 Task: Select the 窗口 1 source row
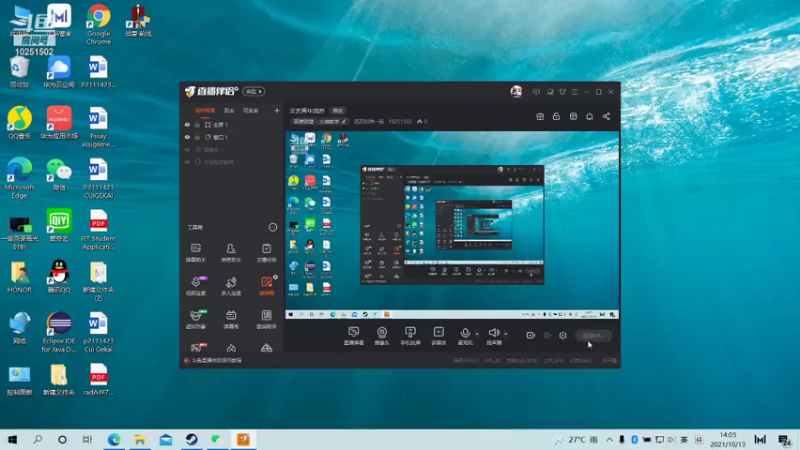click(232, 137)
